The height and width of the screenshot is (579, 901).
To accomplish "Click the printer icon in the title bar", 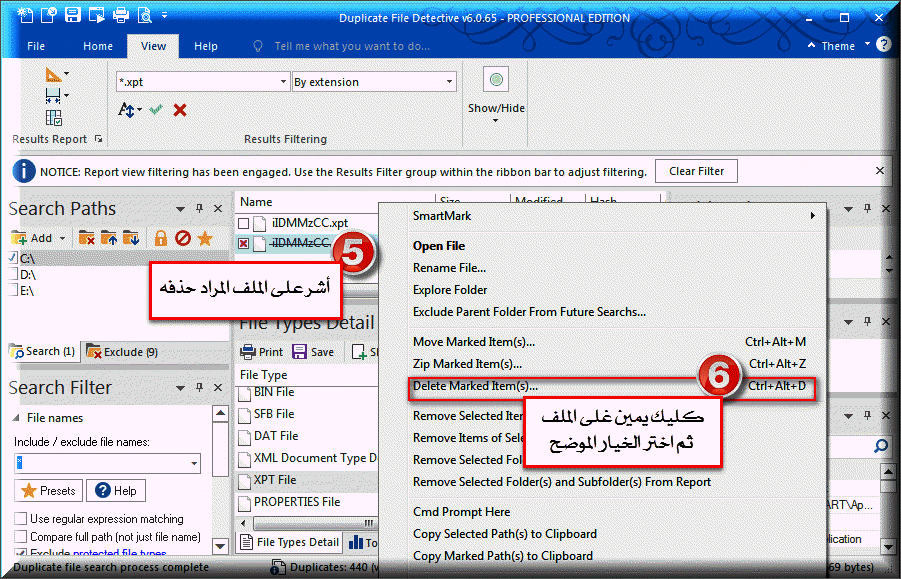I will (121, 16).
